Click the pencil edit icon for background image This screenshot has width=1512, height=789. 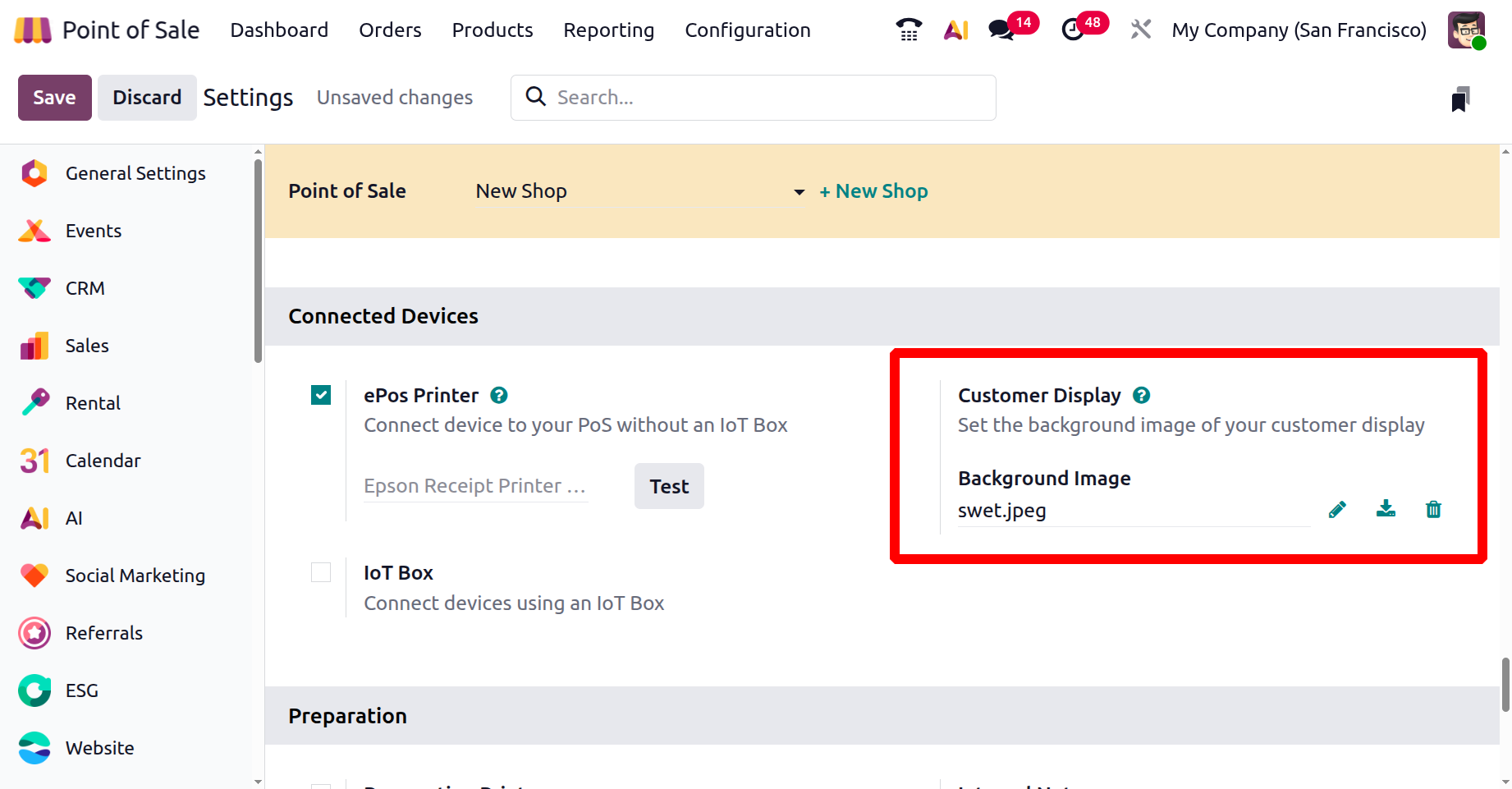[1337, 510]
